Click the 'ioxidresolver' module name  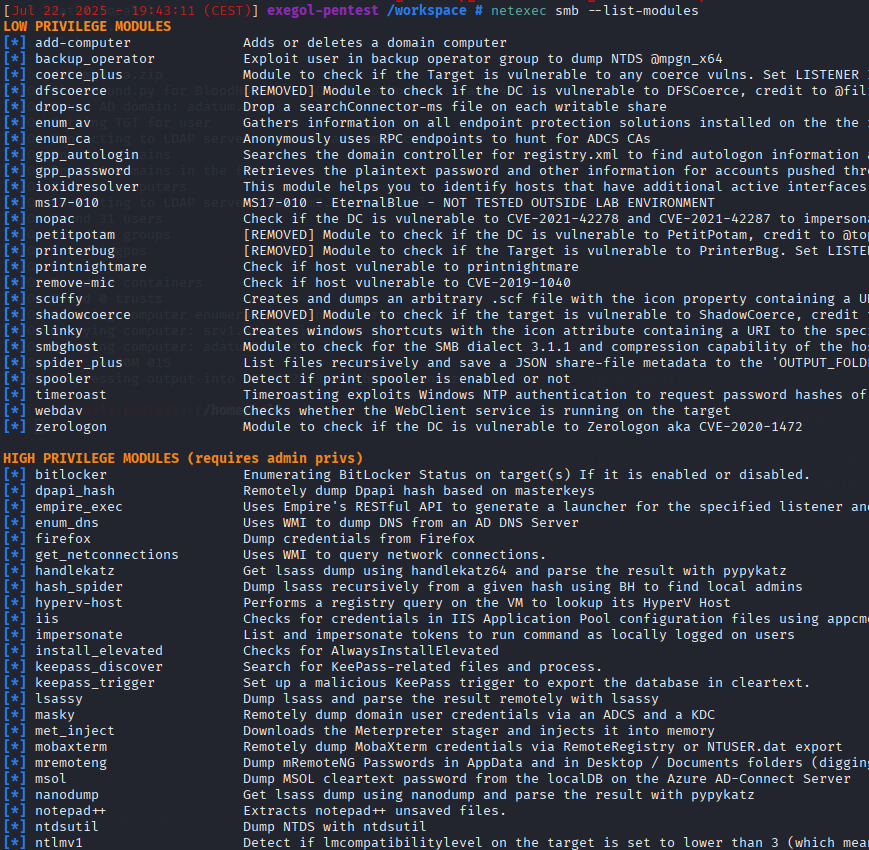tap(87, 187)
